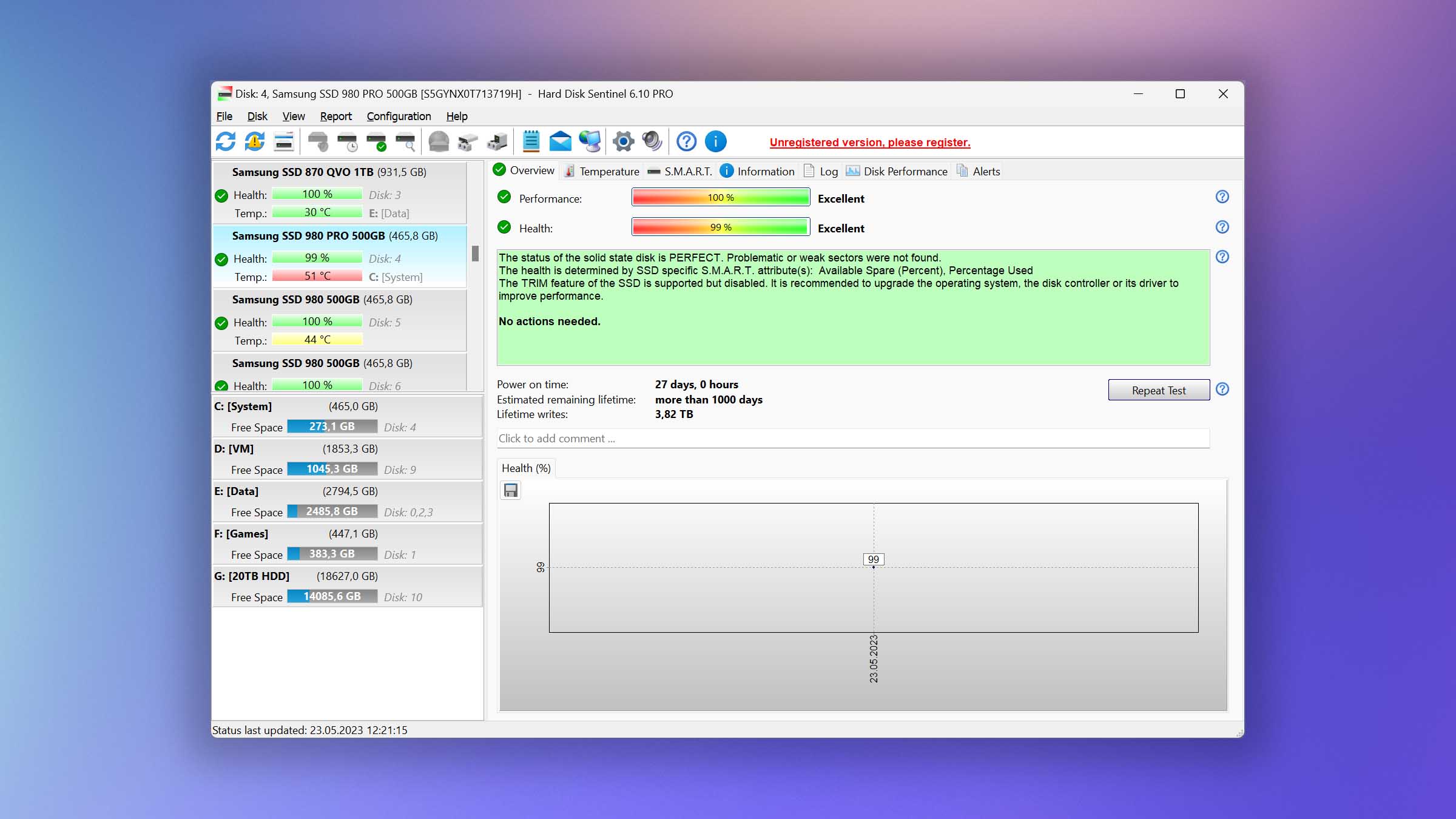Select the D: [VM] partition
The height and width of the screenshot is (819, 1456).
click(x=348, y=459)
